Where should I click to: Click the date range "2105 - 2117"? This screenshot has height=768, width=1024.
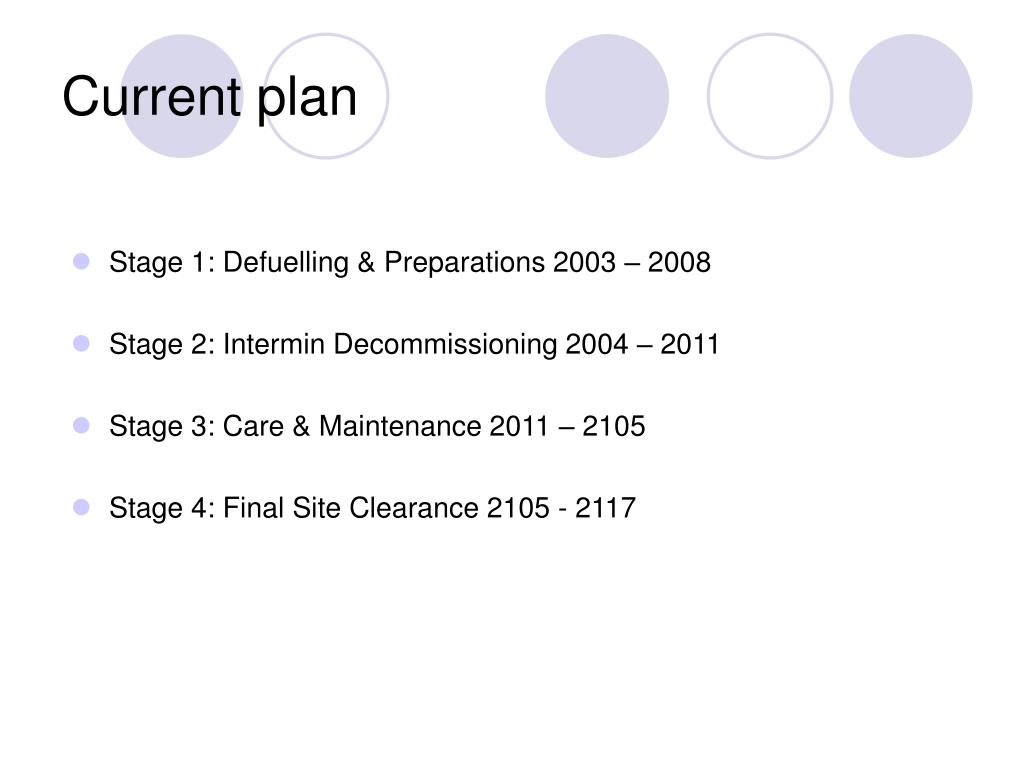click(x=562, y=508)
